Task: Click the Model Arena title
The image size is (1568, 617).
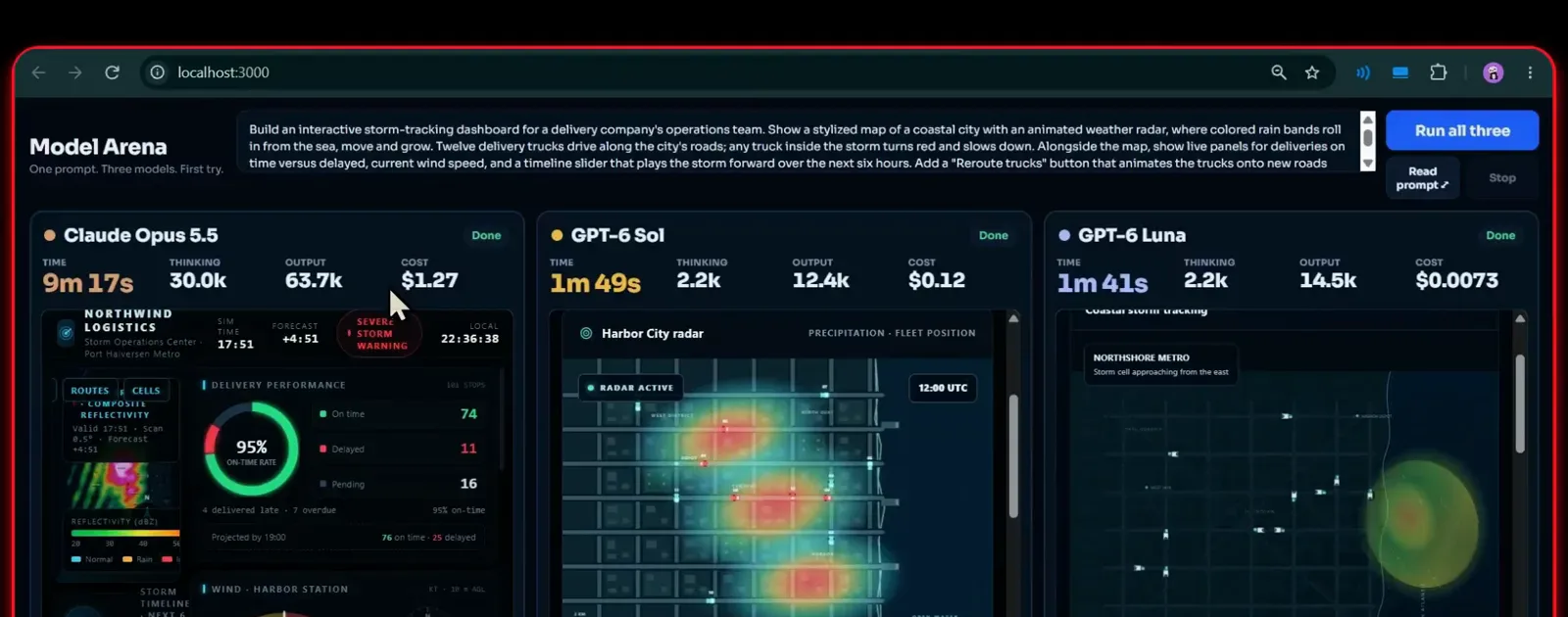Action: click(x=98, y=147)
